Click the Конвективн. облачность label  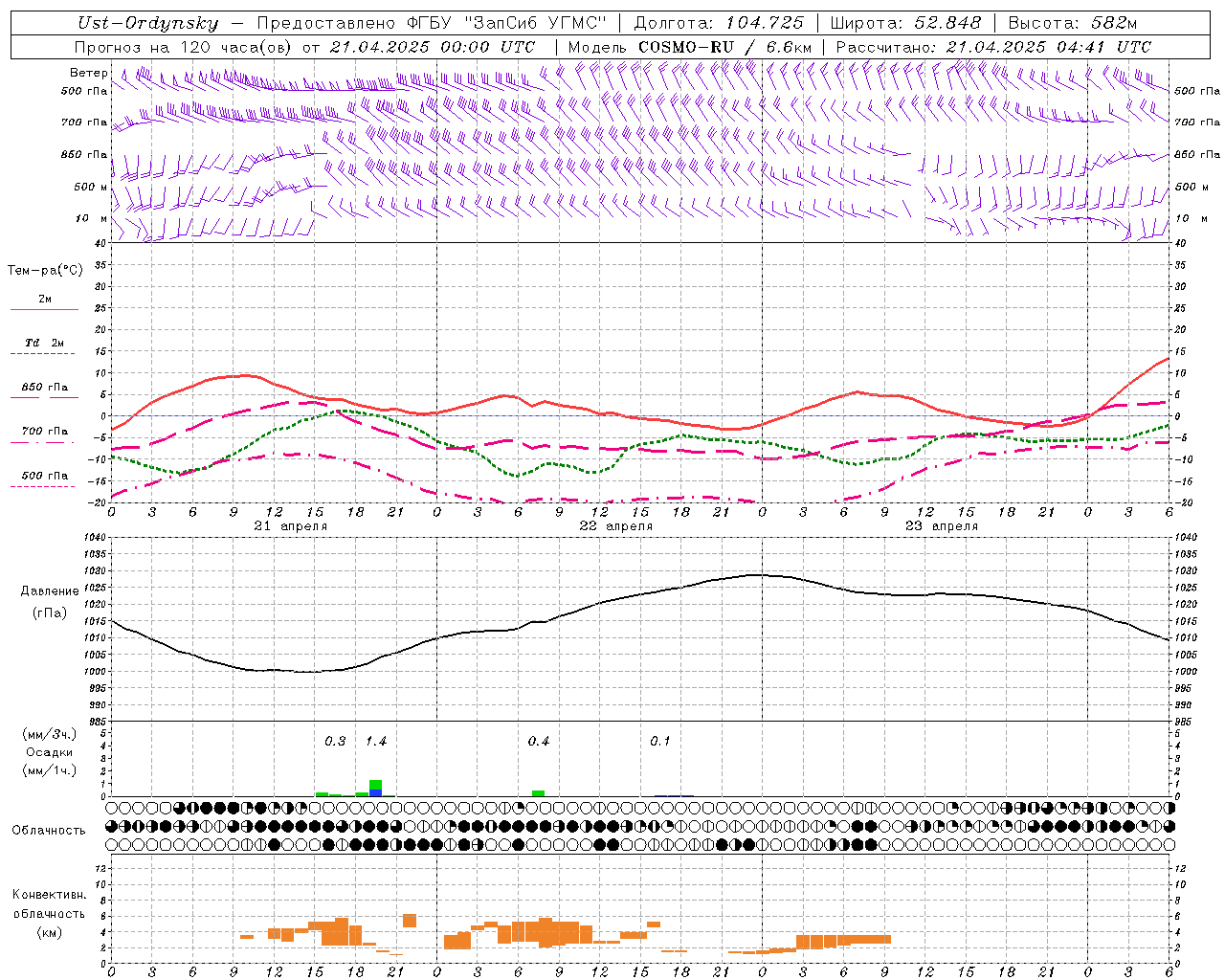tap(49, 903)
